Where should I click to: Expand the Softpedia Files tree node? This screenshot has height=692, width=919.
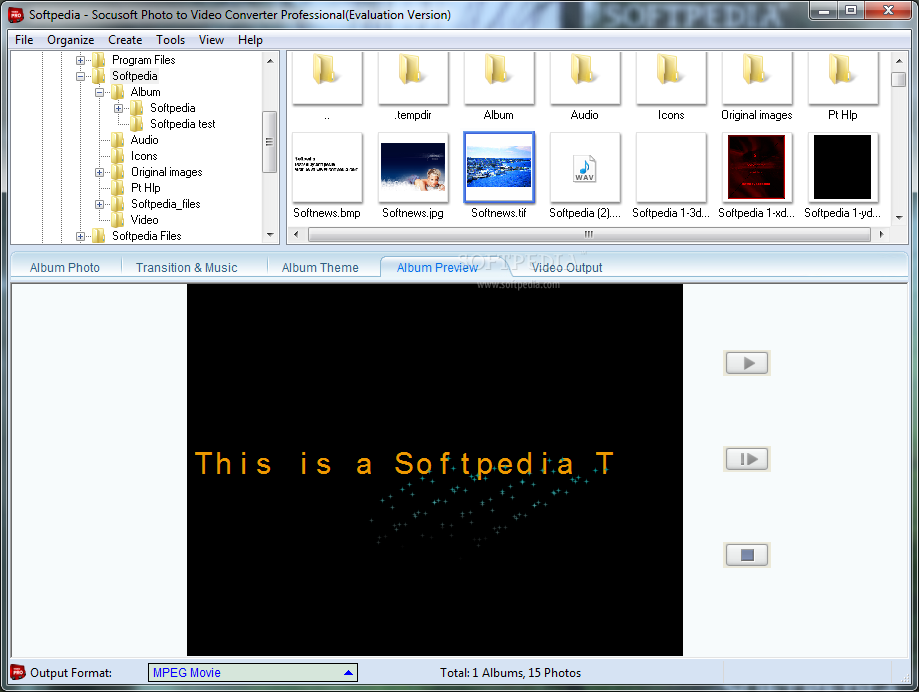tap(80, 236)
